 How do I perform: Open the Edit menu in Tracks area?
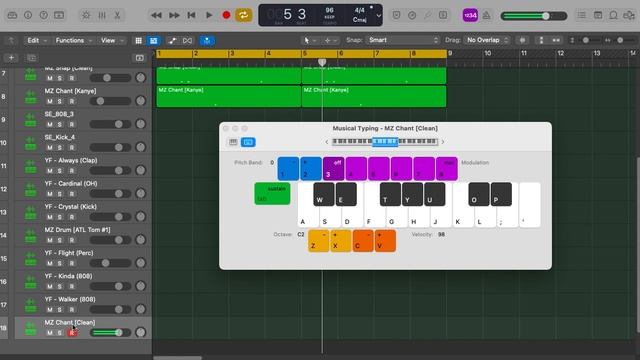[37, 40]
